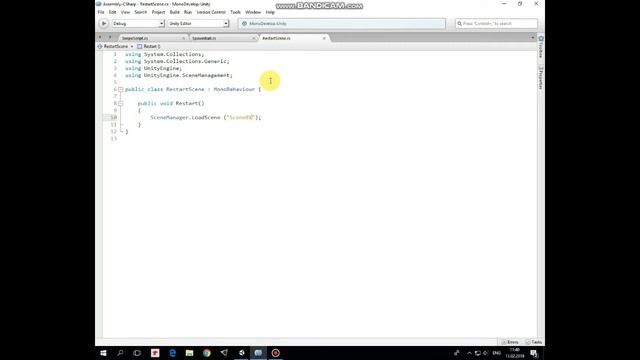Image resolution: width=640 pixels, height=360 pixels.
Task: Open the document list dropdown arrow at the right end of the tab bar
Action: pyautogui.click(x=533, y=38)
